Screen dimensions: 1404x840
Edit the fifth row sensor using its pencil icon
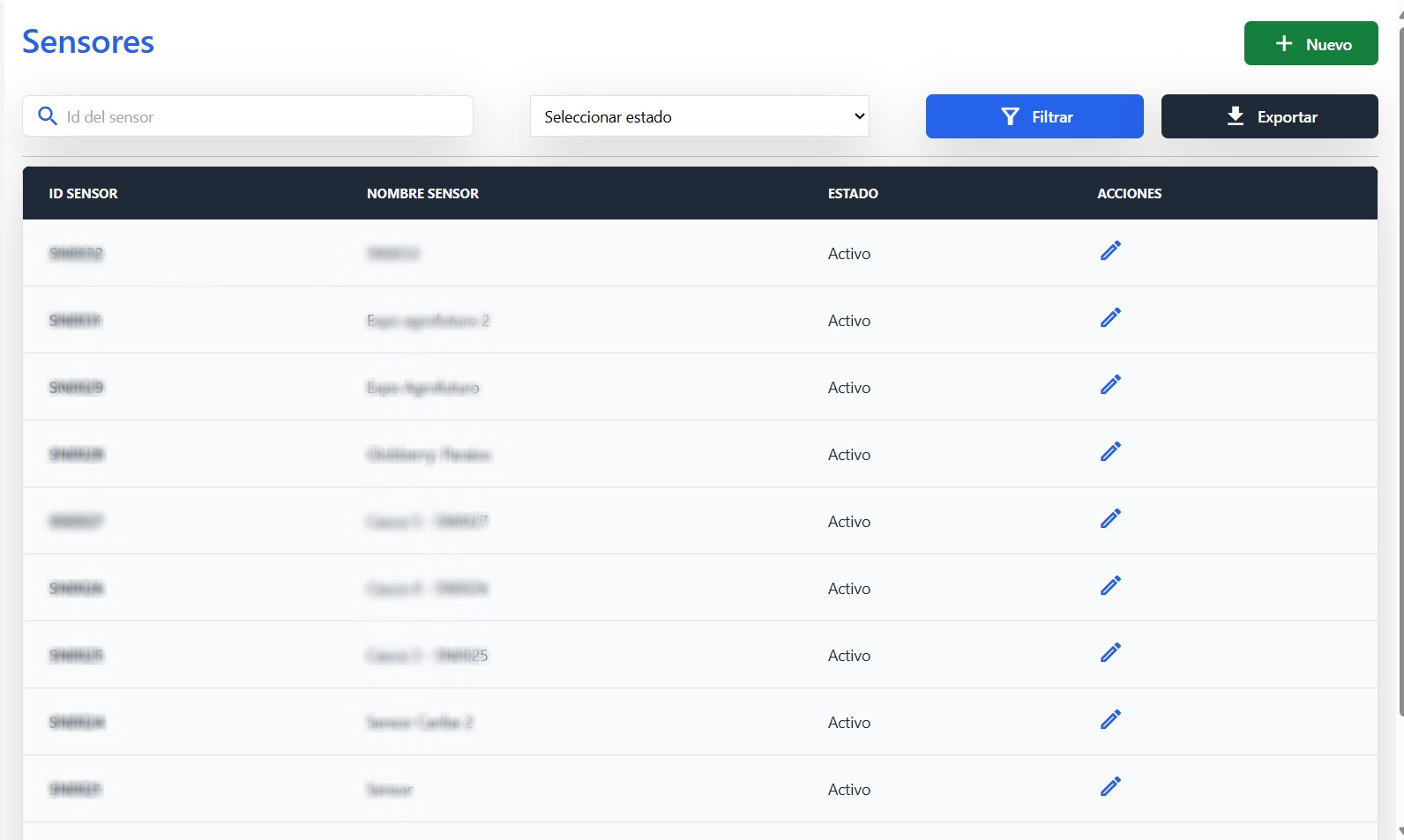(x=1110, y=519)
